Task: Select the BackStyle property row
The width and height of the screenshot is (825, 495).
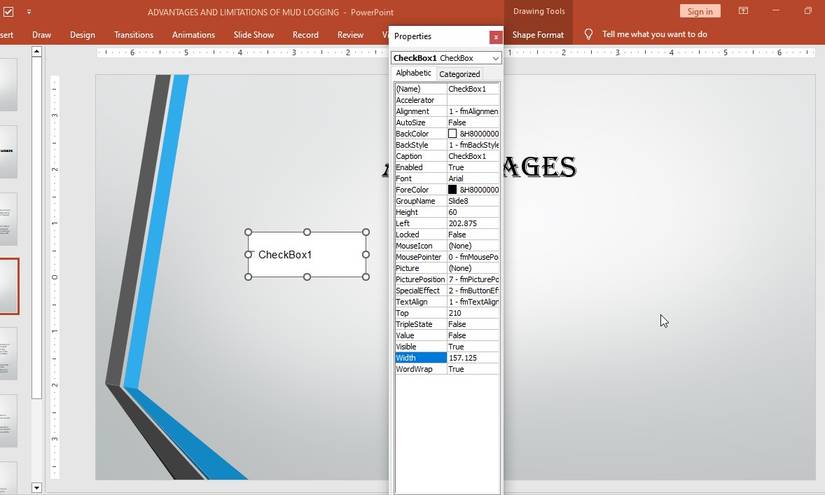Action: click(x=447, y=145)
